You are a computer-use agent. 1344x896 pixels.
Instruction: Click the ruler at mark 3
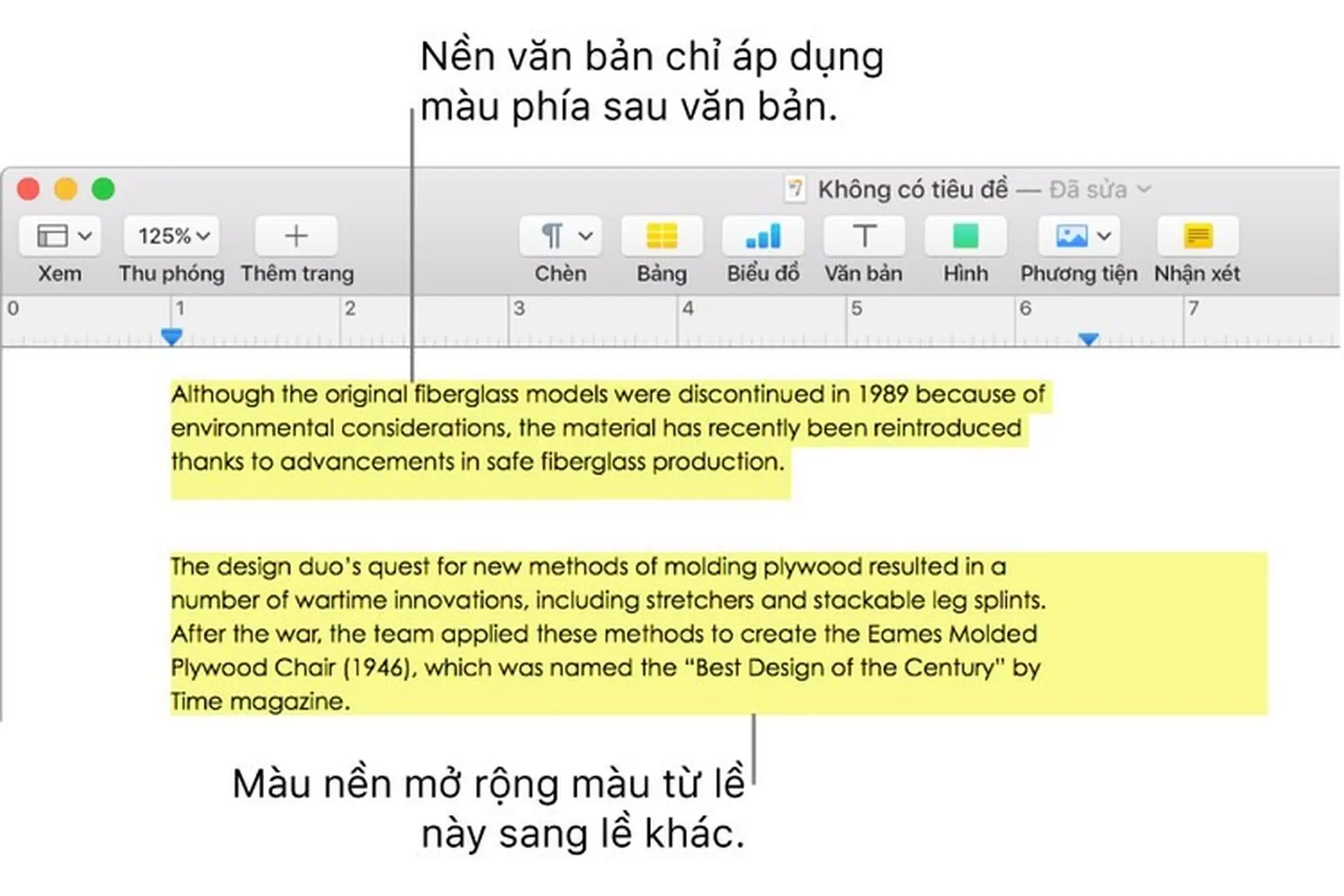[519, 308]
